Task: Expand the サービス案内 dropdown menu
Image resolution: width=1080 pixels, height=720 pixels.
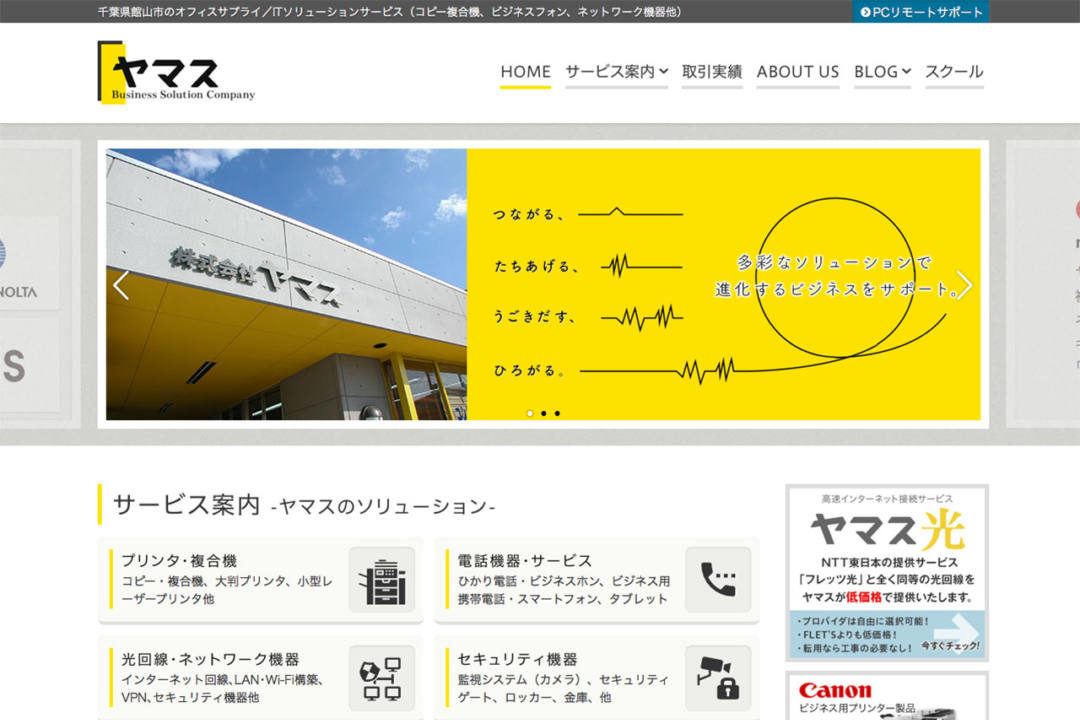Action: [x=616, y=72]
